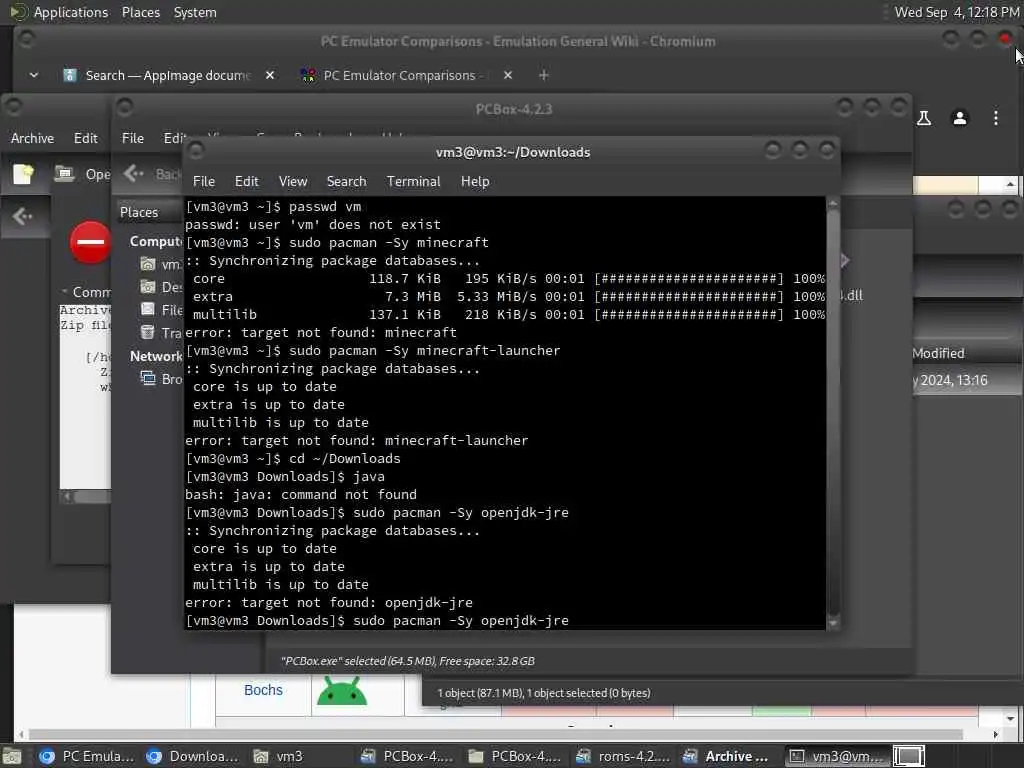Click forward arrow right of terminal window

845,261
